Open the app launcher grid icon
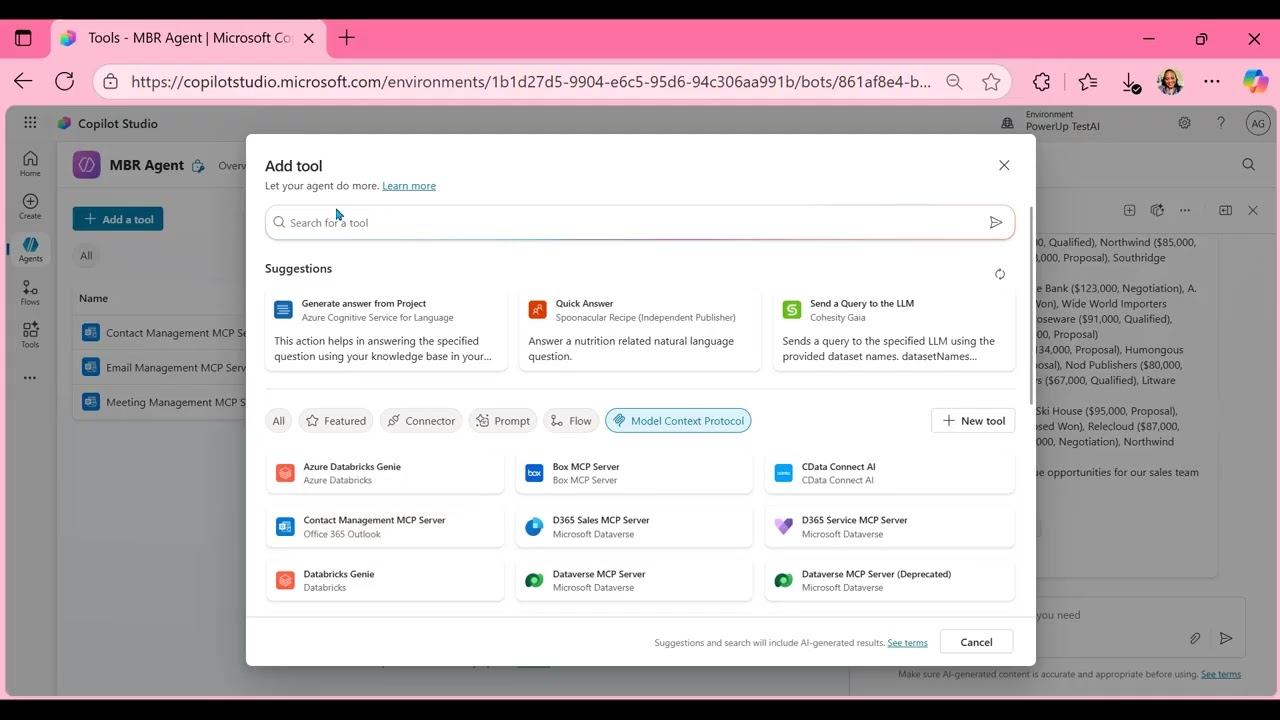The width and height of the screenshot is (1280, 720). pyautogui.click(x=30, y=123)
